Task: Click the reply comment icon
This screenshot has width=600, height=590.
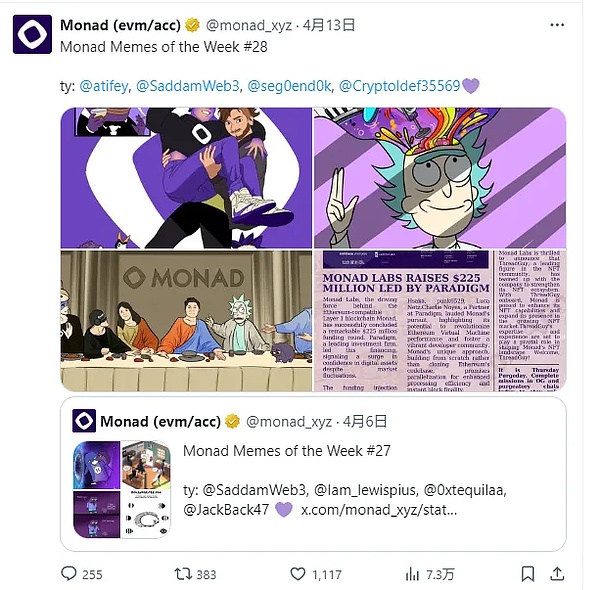Action: (x=69, y=574)
